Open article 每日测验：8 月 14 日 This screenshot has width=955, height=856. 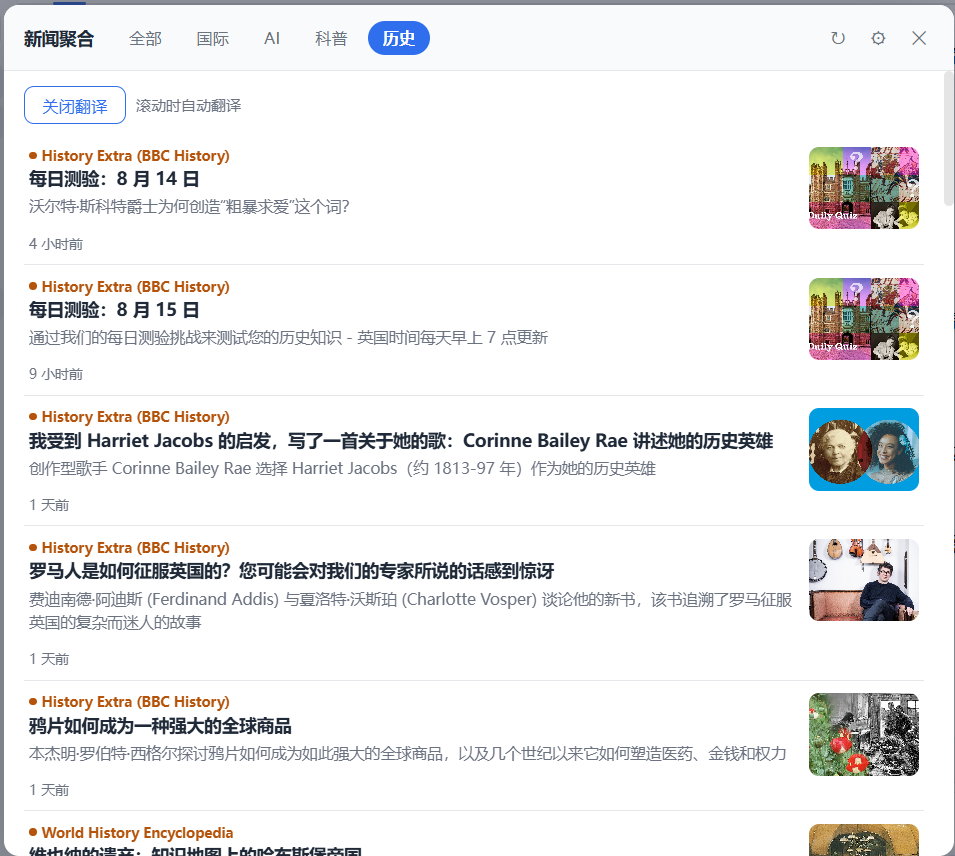click(x=114, y=179)
